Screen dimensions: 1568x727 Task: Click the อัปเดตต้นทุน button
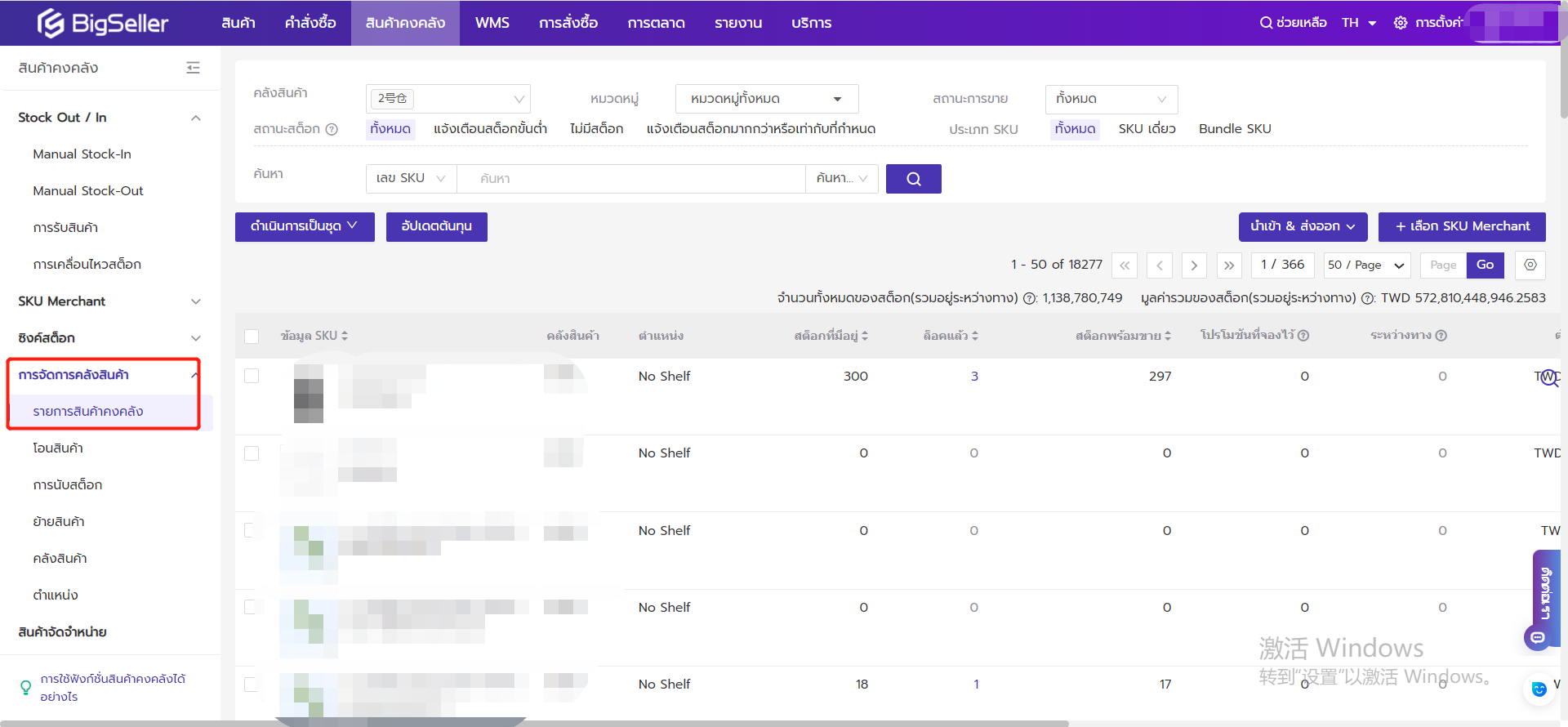click(436, 226)
